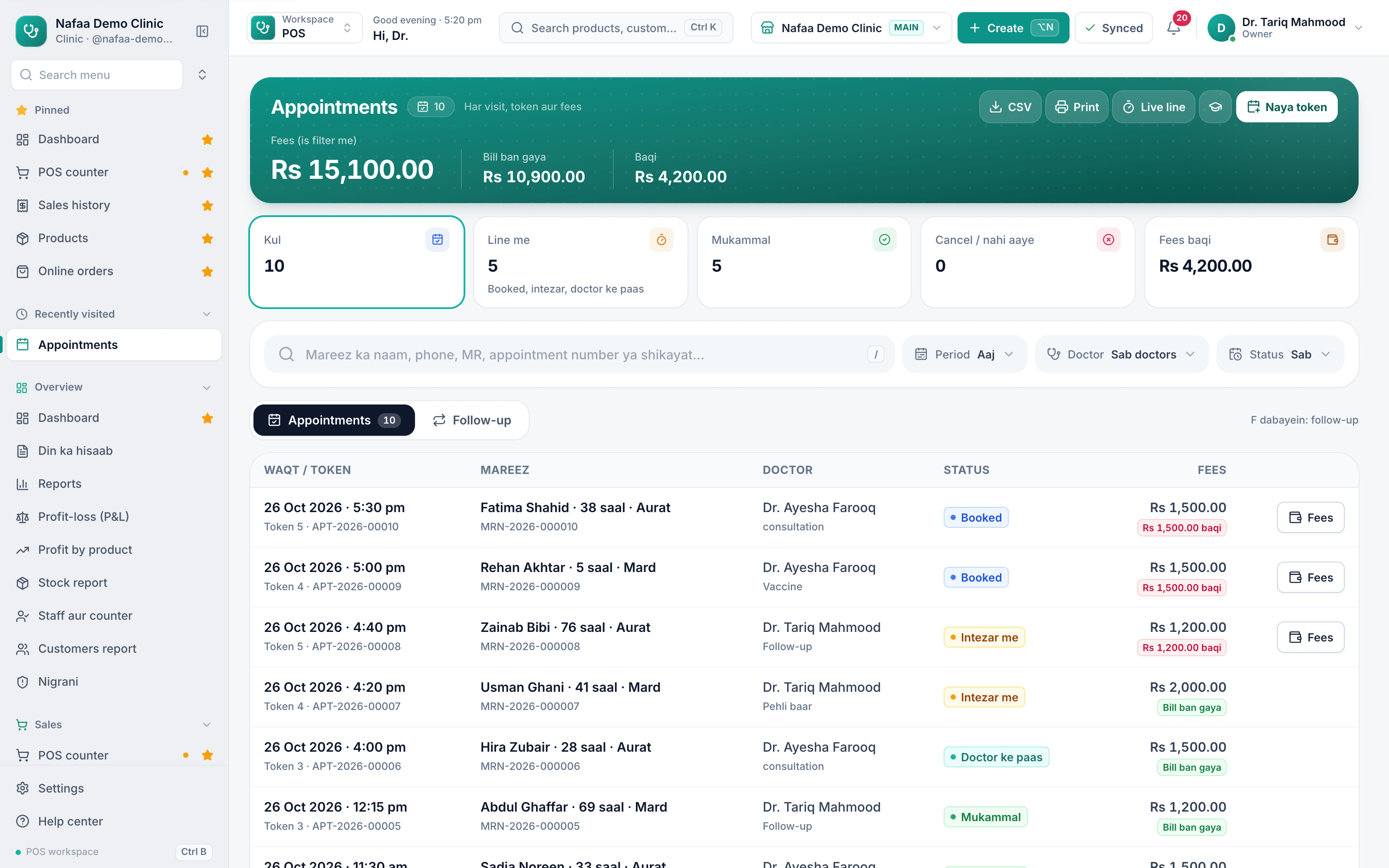Unpin the pinned Dashboard star
This screenshot has width=1389, height=868.
(x=207, y=139)
